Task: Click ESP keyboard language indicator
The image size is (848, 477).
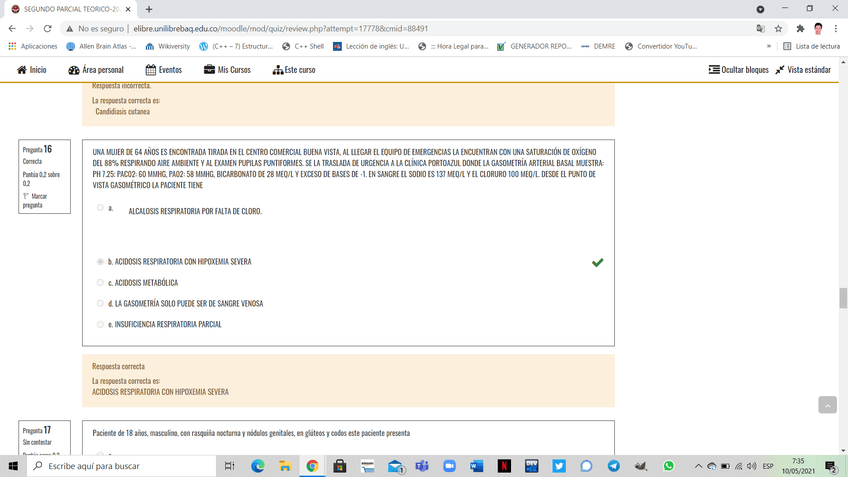Action: point(768,466)
